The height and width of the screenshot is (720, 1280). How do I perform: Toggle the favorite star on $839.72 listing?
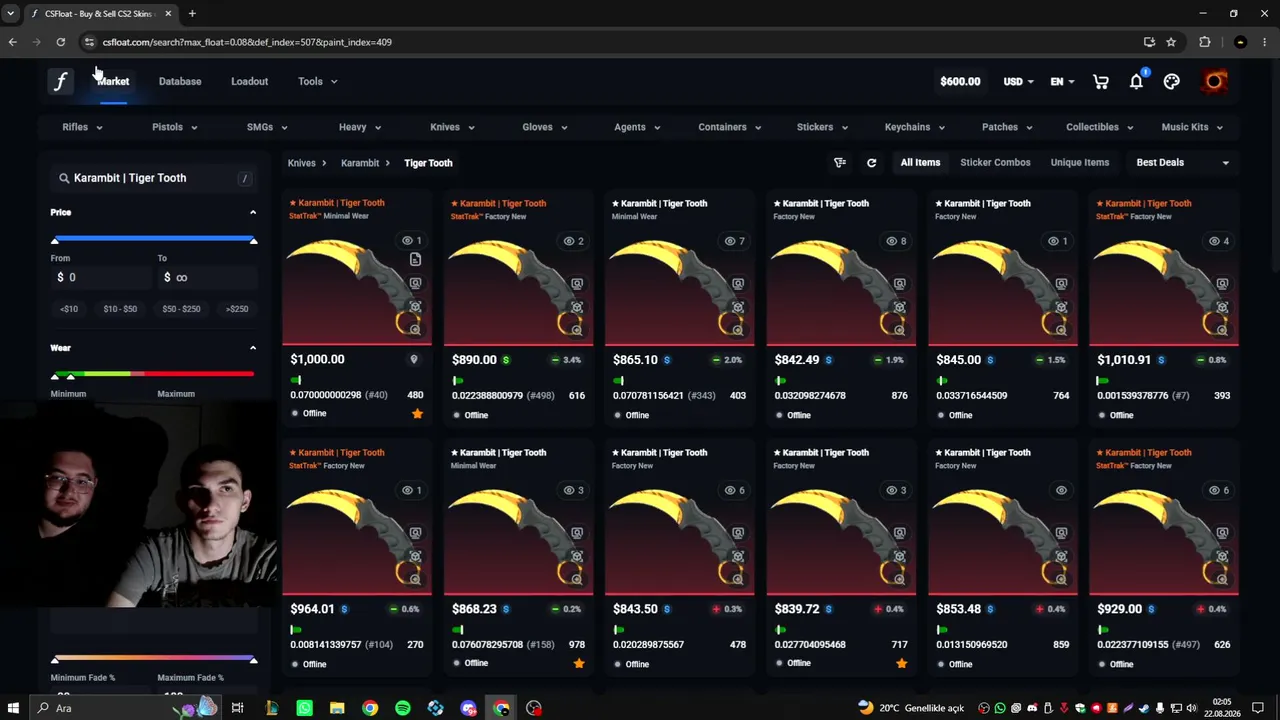[x=902, y=663]
